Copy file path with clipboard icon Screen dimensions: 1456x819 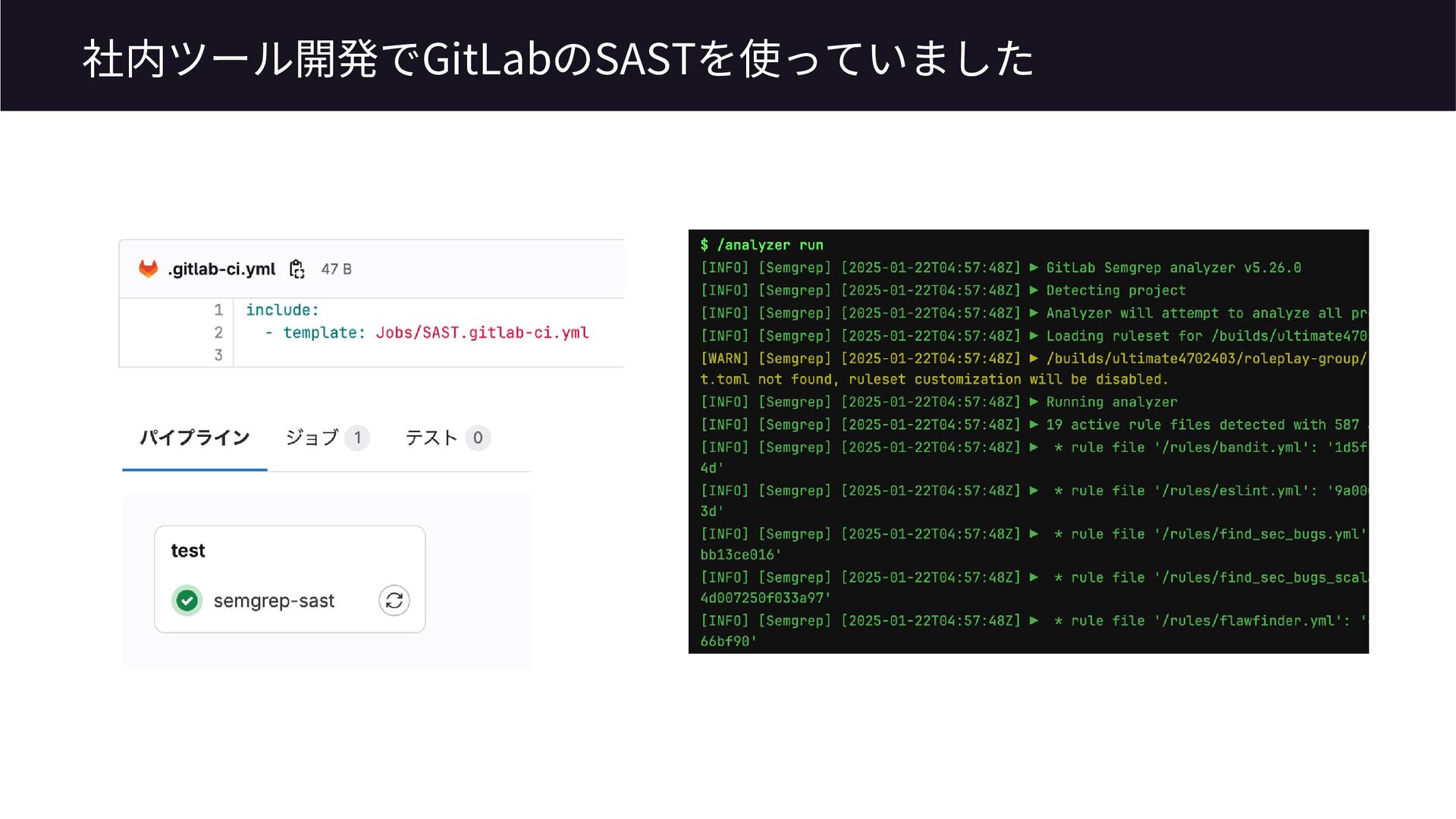297,269
